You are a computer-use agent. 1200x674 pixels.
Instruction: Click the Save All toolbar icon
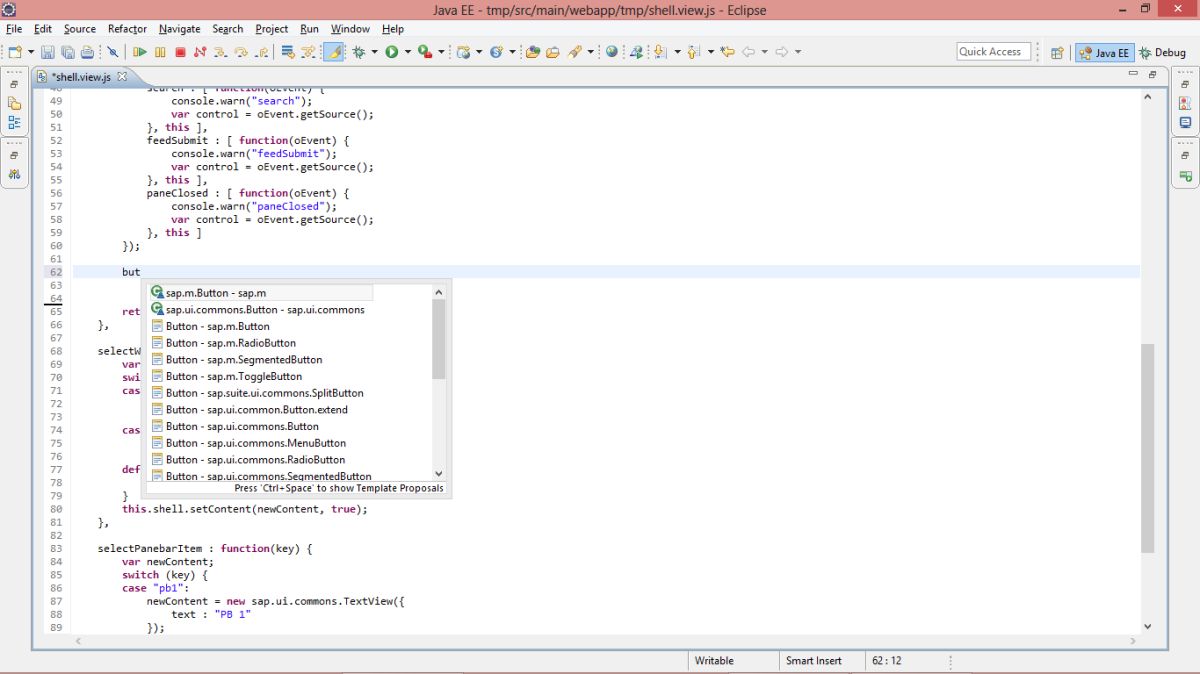coord(67,52)
